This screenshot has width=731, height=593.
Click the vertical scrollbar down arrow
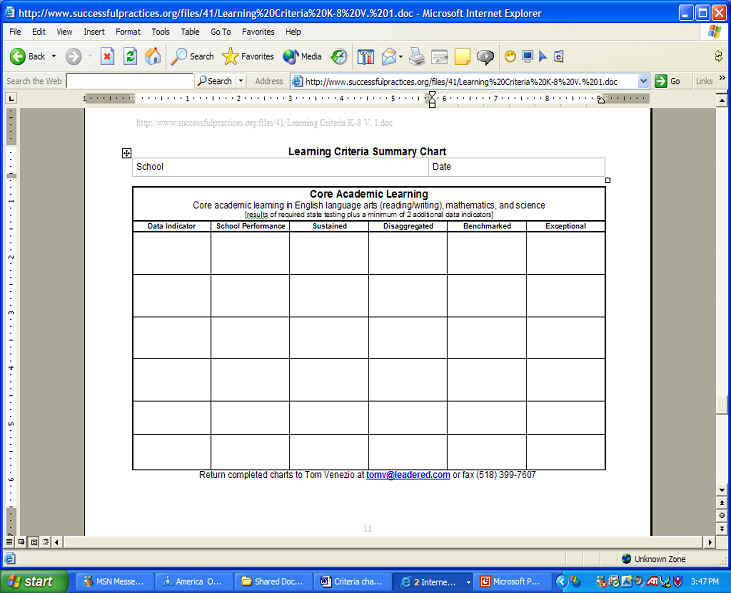click(x=722, y=490)
